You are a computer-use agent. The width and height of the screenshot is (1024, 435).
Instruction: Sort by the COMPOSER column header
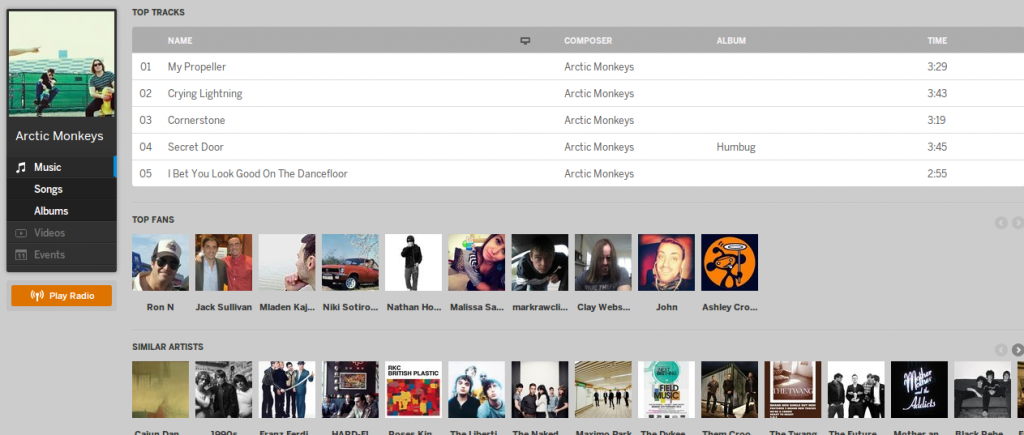click(x=588, y=40)
